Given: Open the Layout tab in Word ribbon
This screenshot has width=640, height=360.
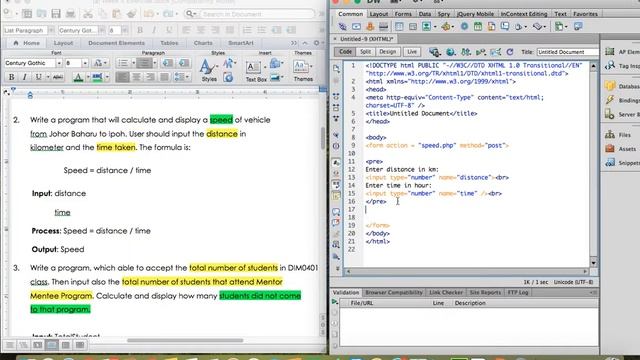Looking at the screenshot, I should tap(63, 43).
